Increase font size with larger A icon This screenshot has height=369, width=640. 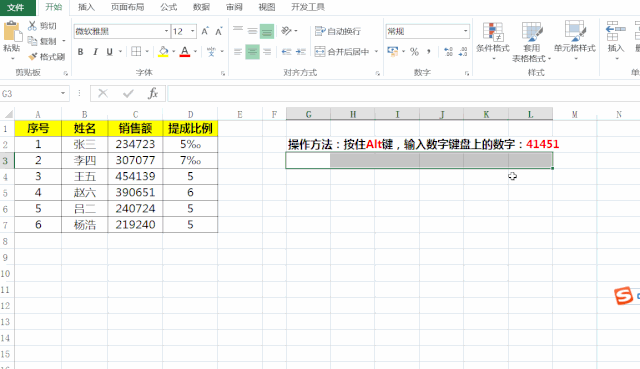pos(205,31)
